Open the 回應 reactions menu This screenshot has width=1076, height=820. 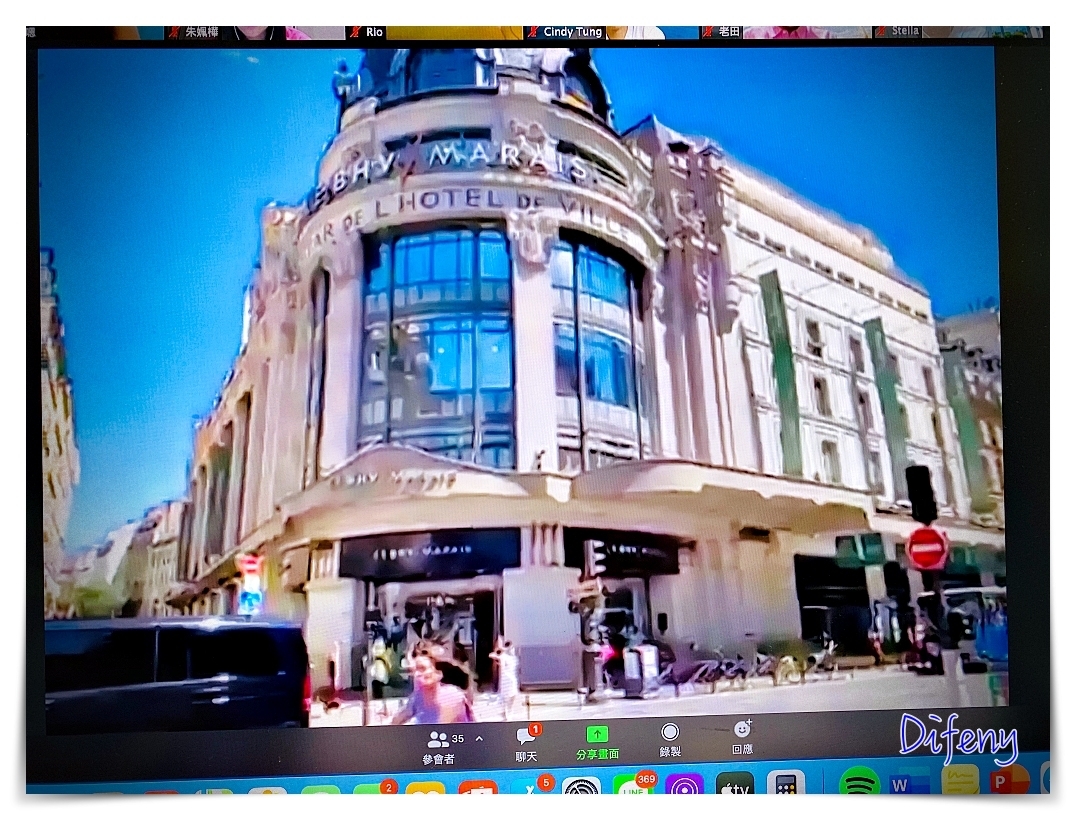click(x=742, y=737)
